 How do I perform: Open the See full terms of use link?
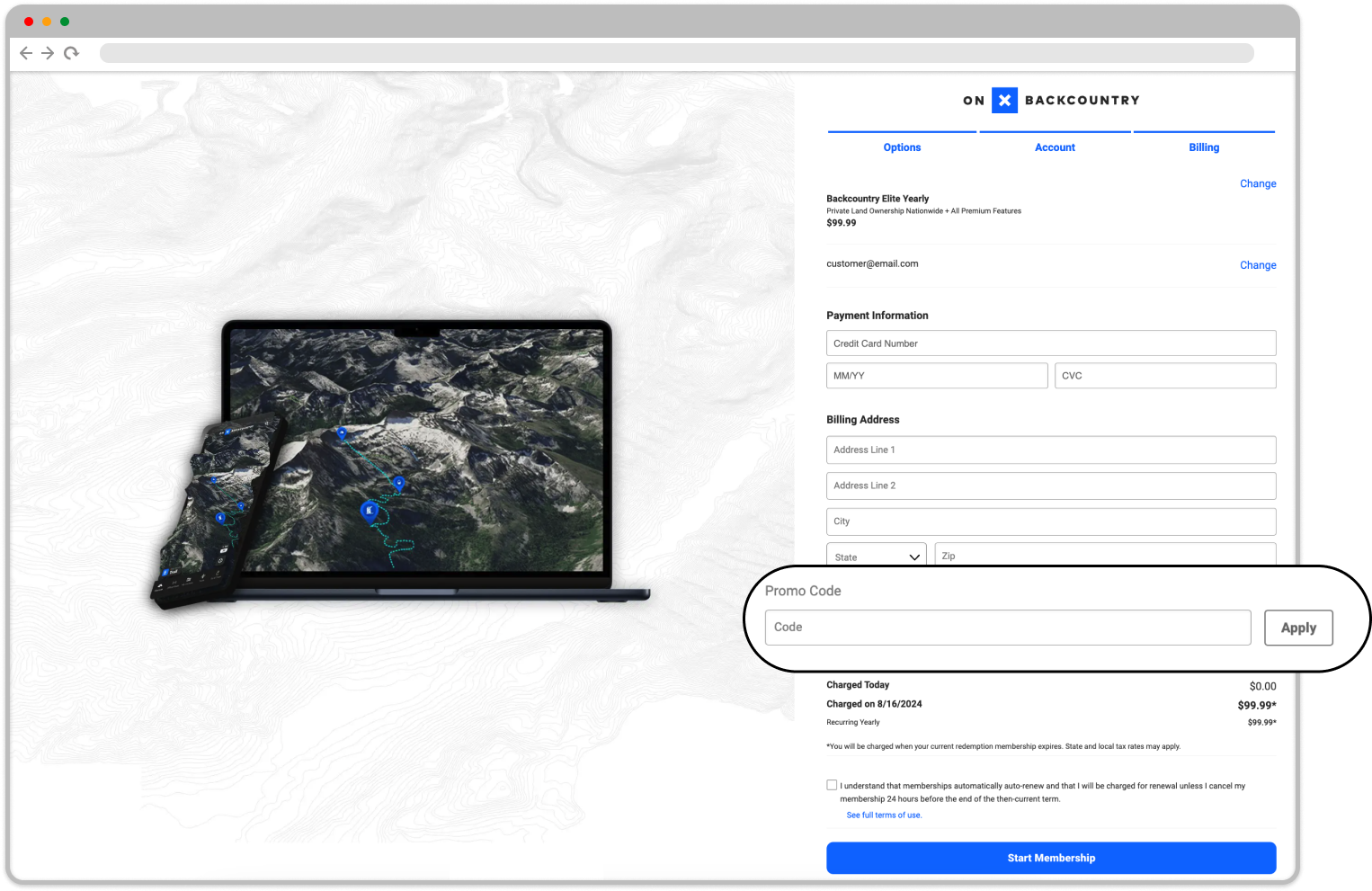(884, 815)
